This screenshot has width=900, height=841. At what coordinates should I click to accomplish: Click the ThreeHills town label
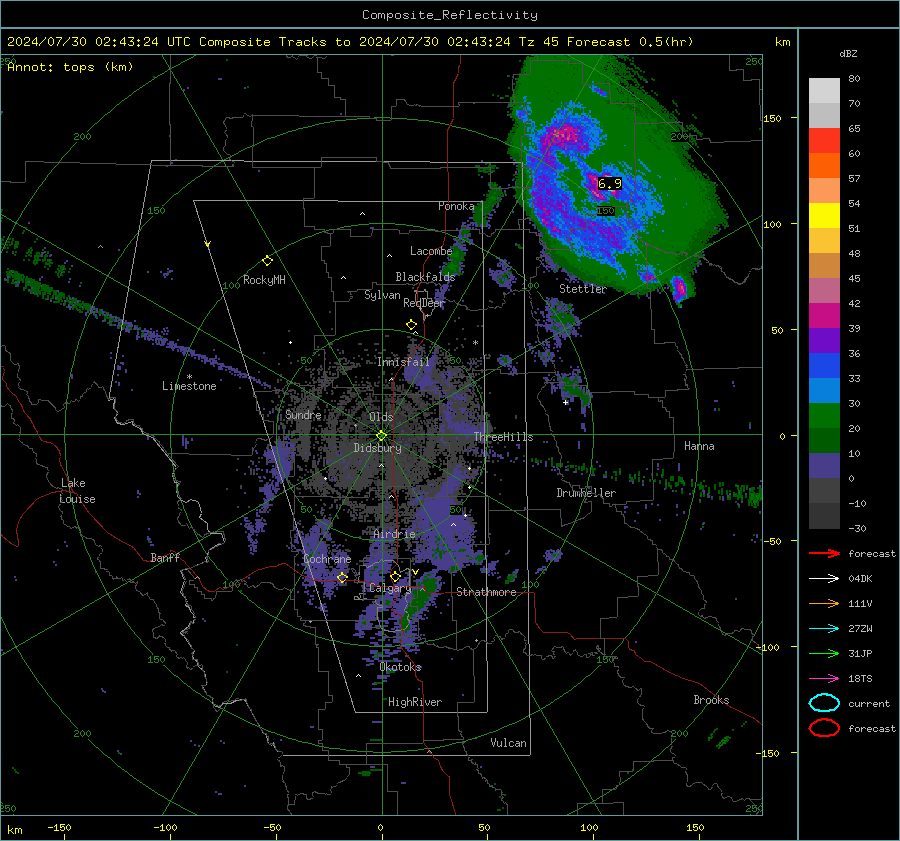coord(503,437)
